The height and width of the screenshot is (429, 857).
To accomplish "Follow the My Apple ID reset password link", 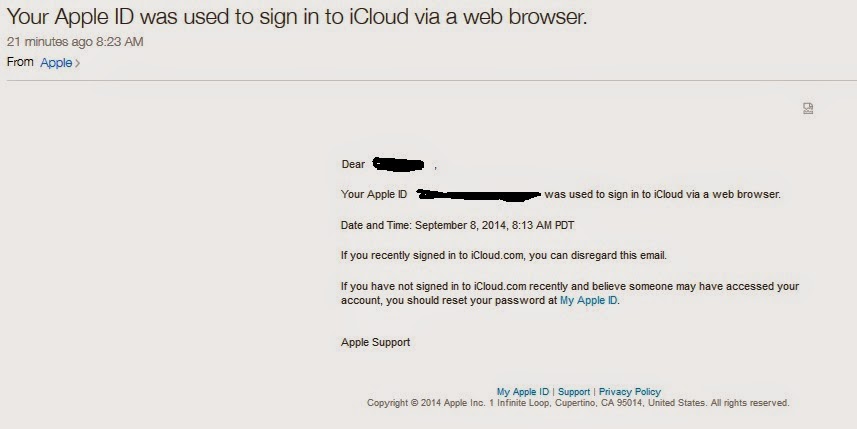I will coord(589,301).
